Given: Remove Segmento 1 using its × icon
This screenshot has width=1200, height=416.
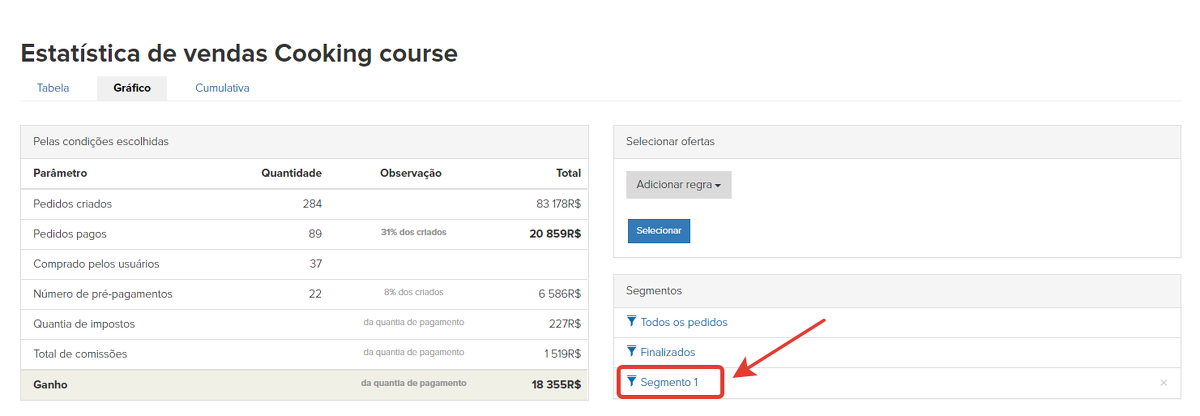Looking at the screenshot, I should pos(1163,383).
